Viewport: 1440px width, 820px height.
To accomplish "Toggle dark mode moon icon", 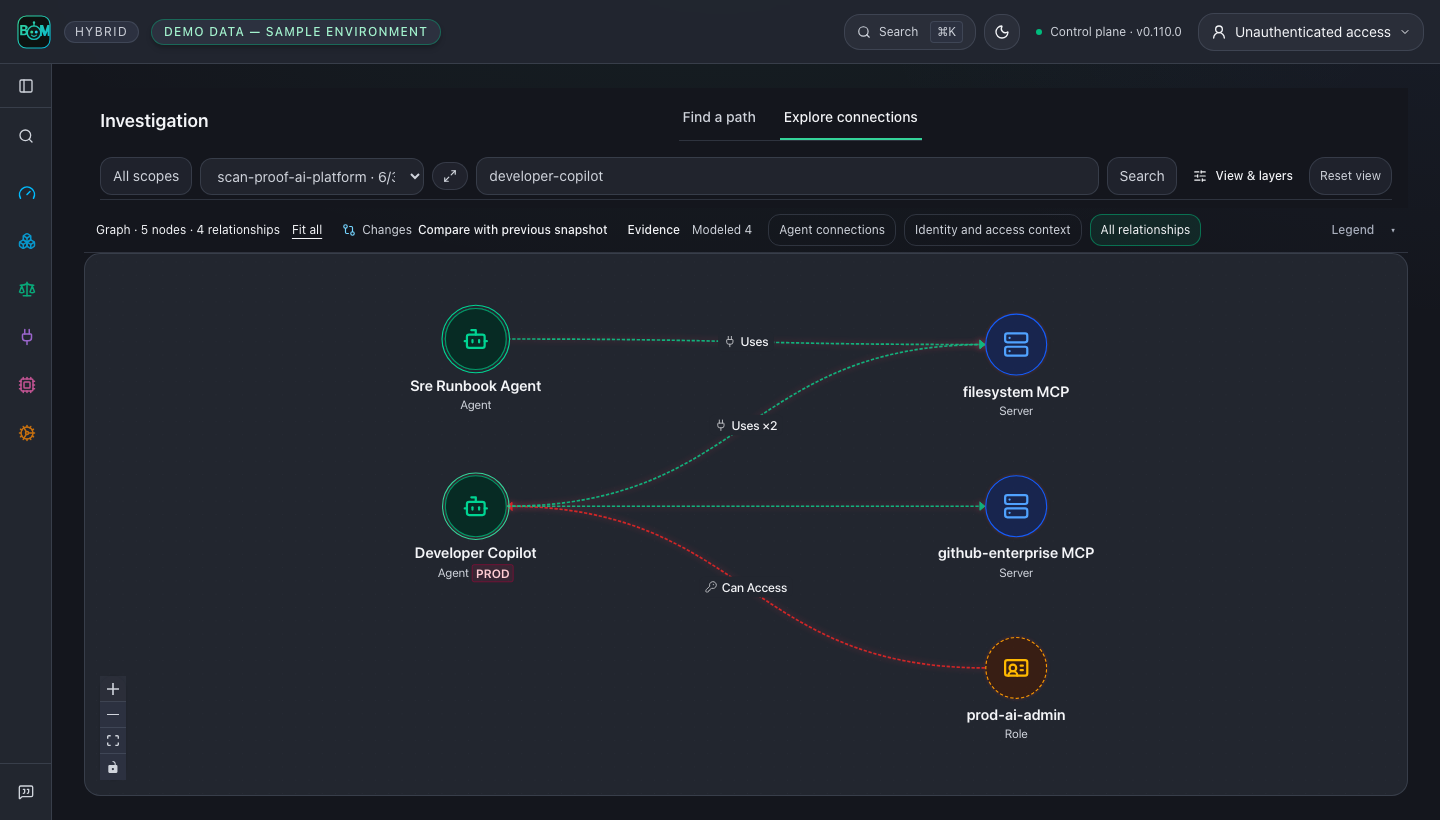I will pos(1002,32).
